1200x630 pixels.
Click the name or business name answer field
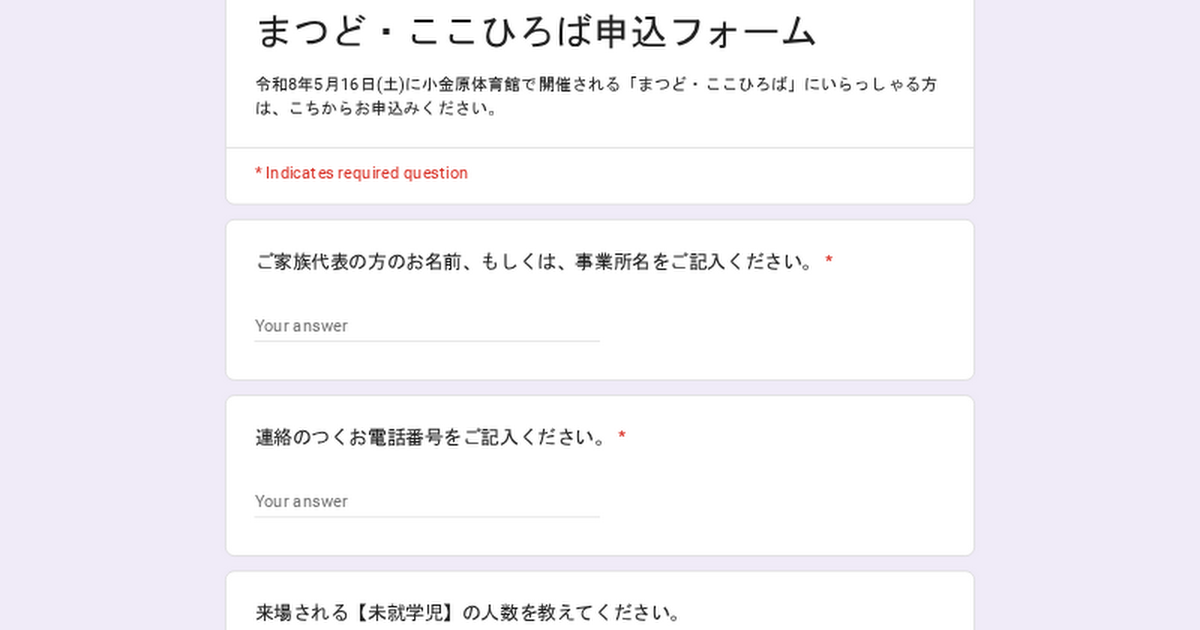click(427, 326)
